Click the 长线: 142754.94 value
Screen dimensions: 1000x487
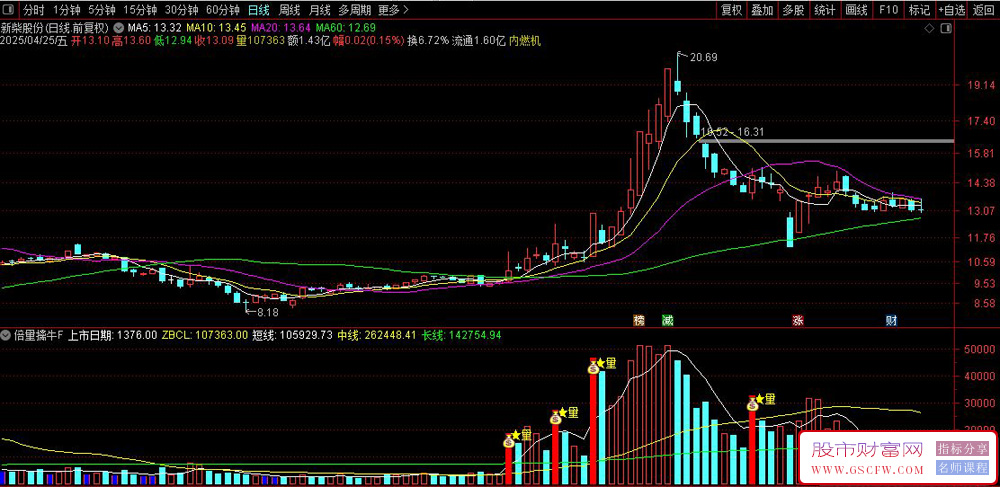click(462, 335)
